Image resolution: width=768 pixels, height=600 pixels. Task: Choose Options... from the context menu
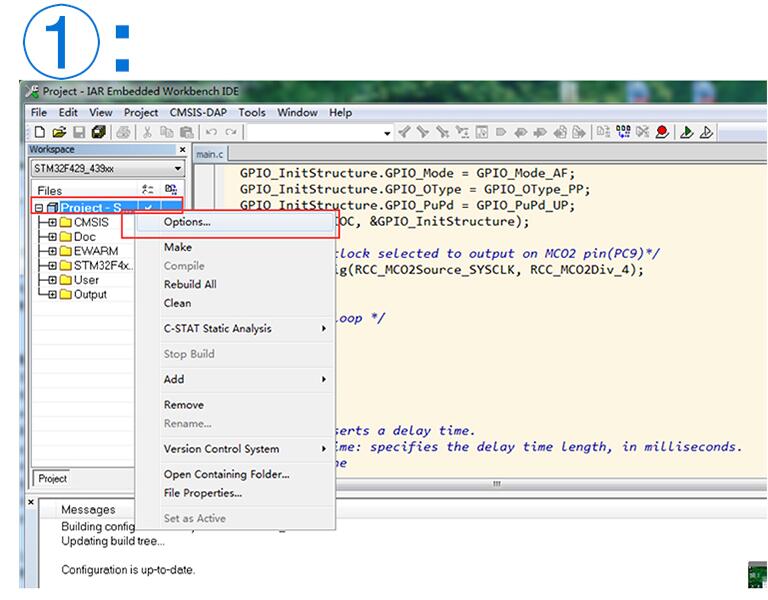click(187, 222)
